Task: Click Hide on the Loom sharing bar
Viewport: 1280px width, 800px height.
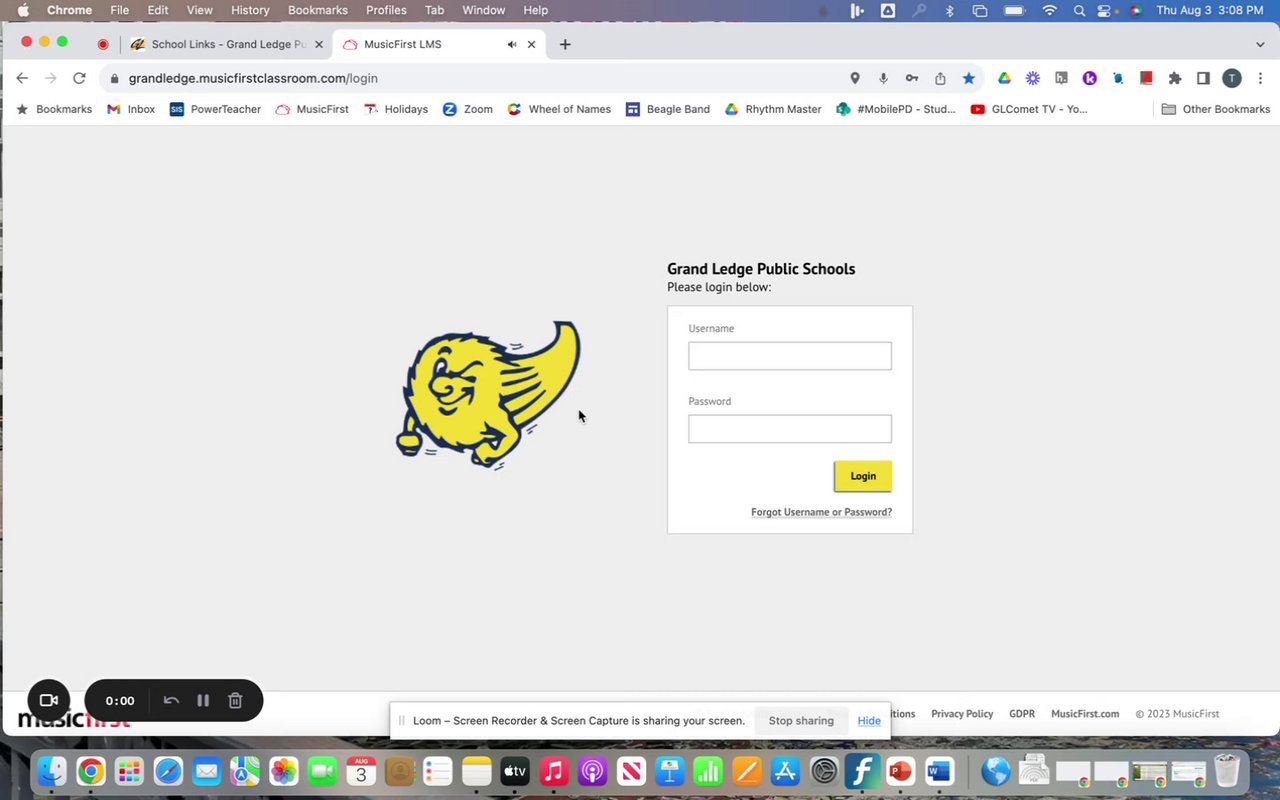Action: click(x=869, y=720)
